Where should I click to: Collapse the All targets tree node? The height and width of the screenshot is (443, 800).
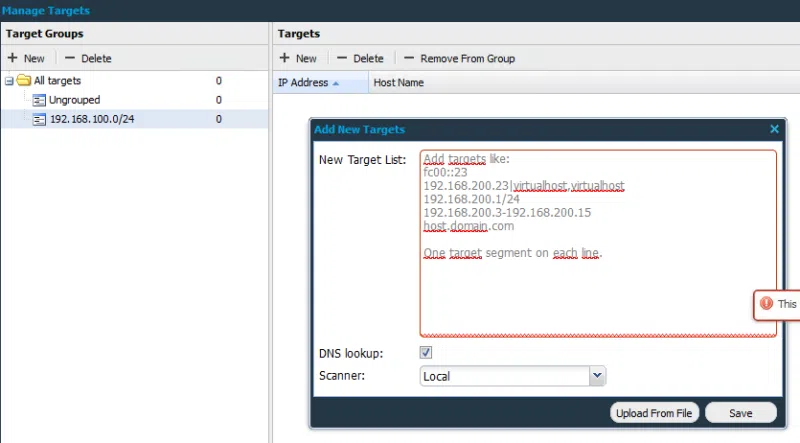point(9,81)
